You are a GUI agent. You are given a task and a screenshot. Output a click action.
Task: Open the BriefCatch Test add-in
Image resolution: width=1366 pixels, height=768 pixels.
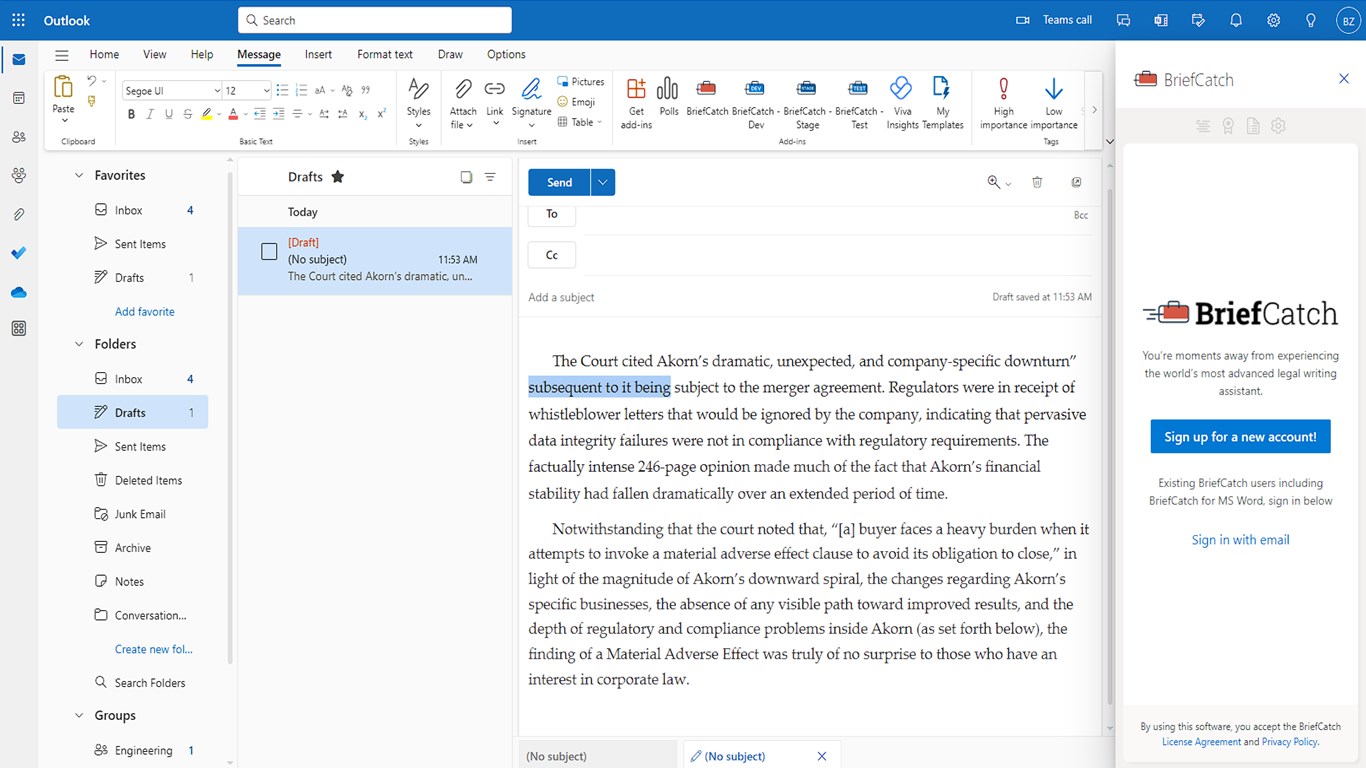[858, 103]
